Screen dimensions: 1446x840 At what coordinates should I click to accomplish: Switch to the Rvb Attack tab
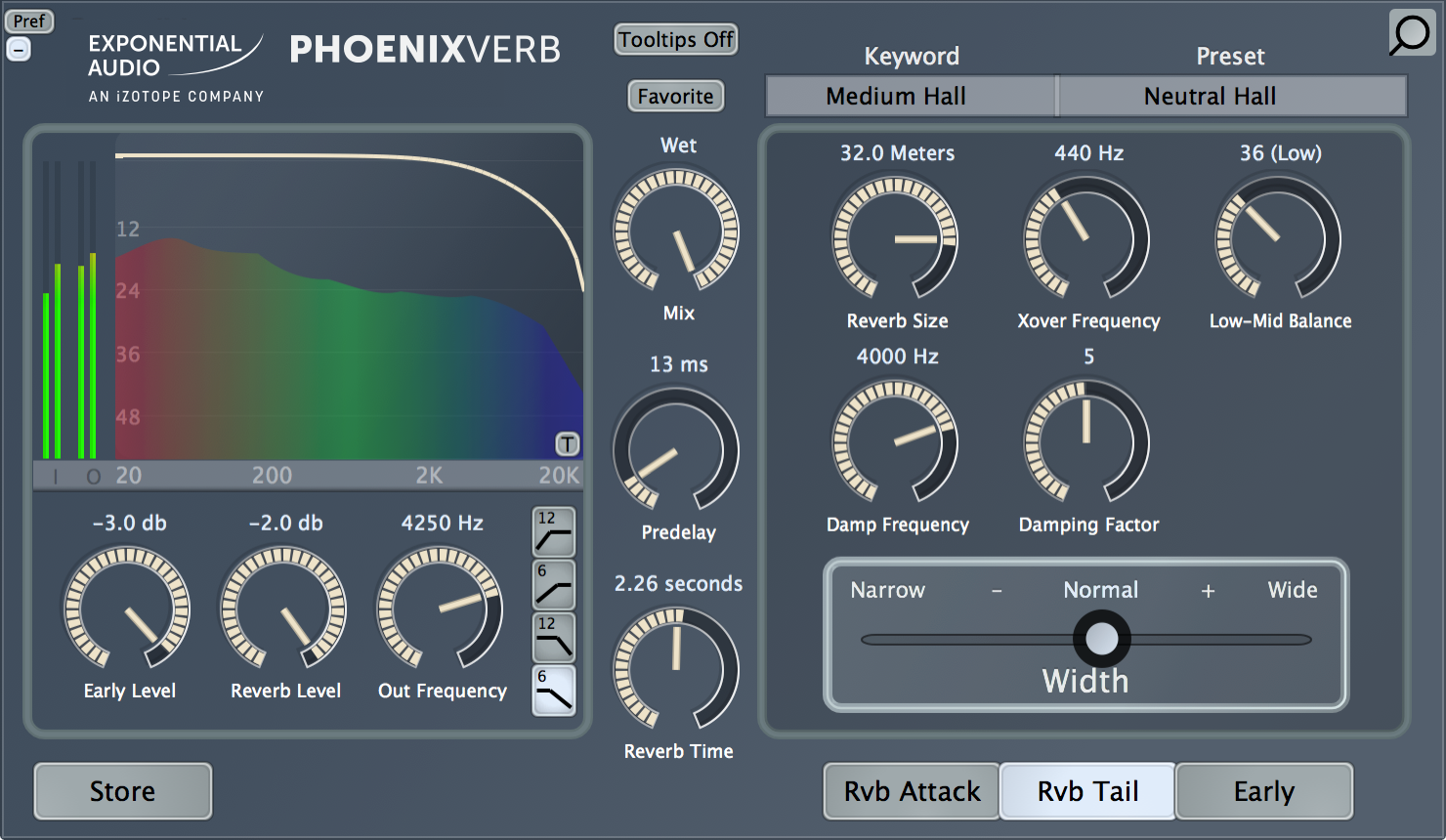click(912, 791)
